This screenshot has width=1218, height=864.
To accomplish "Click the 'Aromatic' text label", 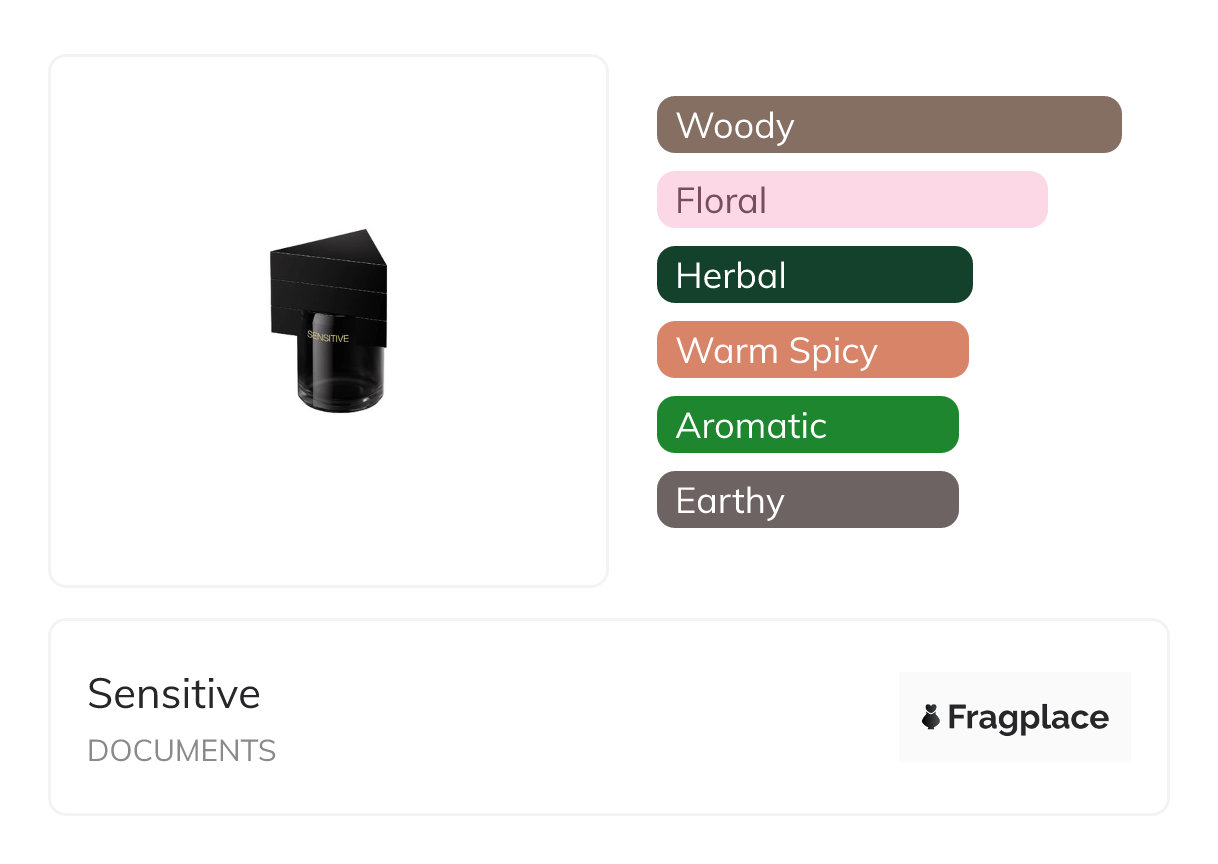I will tap(751, 426).
